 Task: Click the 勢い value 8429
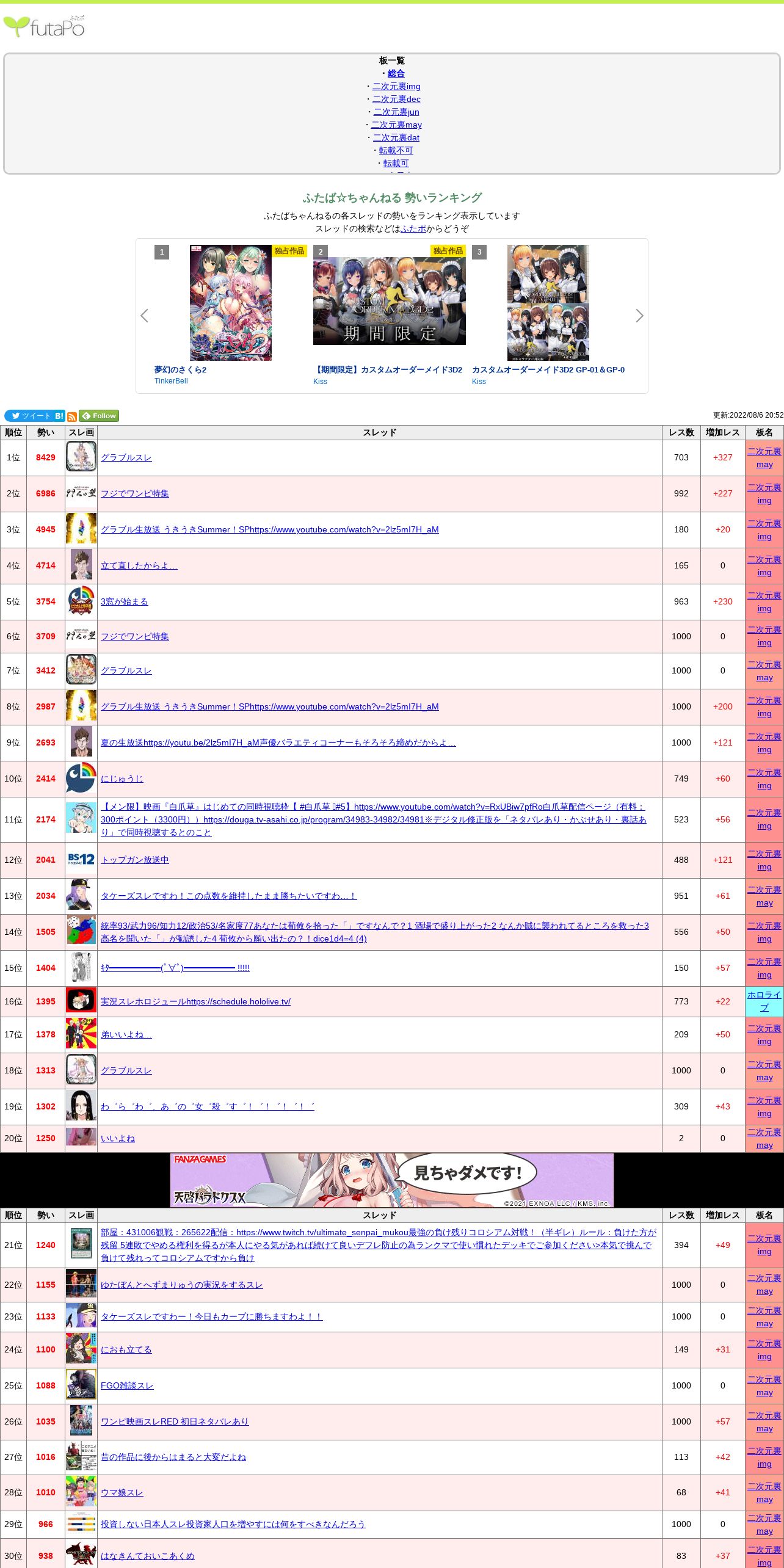tap(45, 457)
